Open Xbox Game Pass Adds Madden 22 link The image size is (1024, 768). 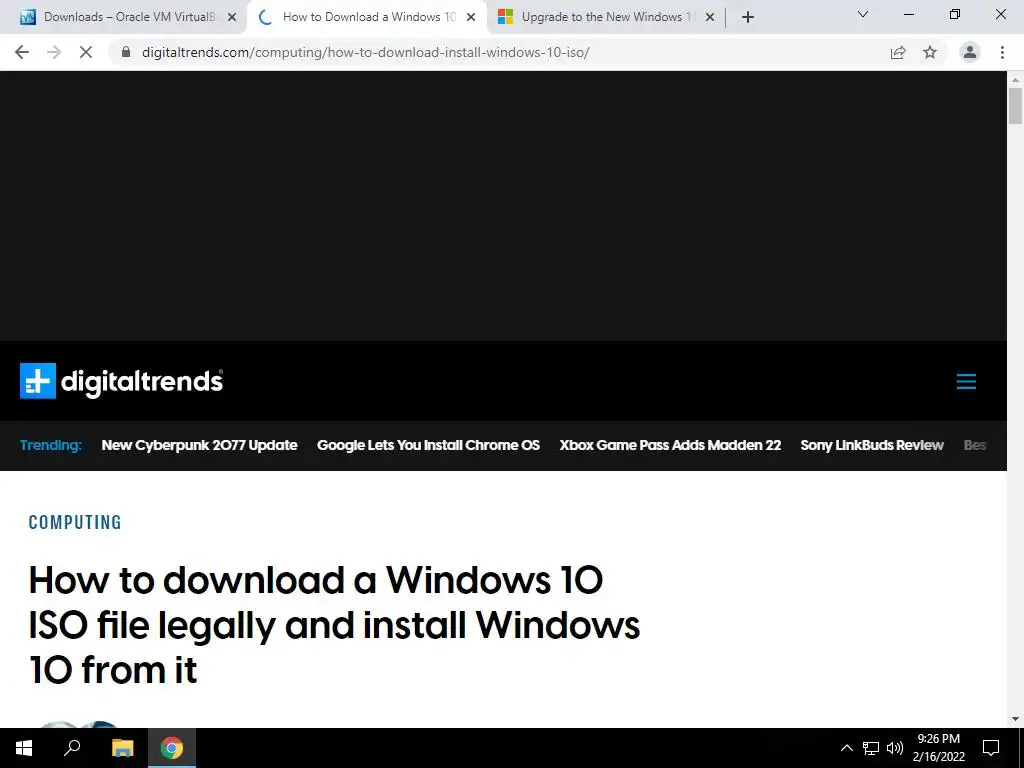pos(670,445)
